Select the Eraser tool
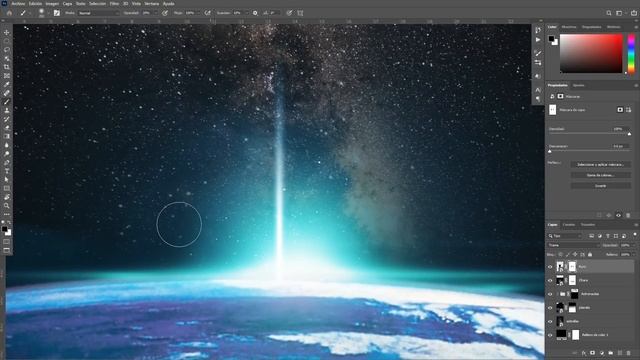The image size is (640, 360). [x=7, y=128]
